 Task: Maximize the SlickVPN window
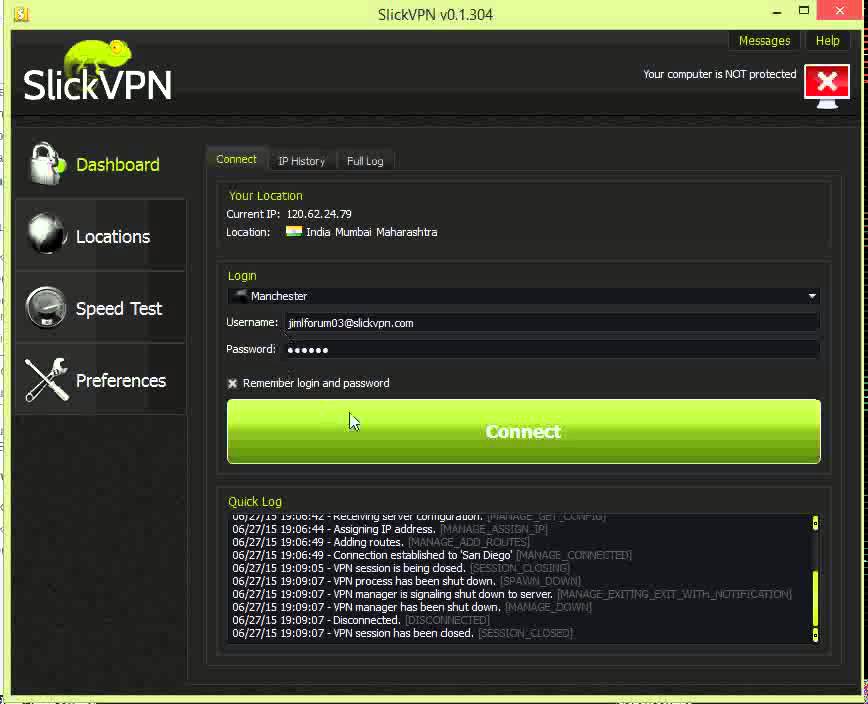click(804, 11)
